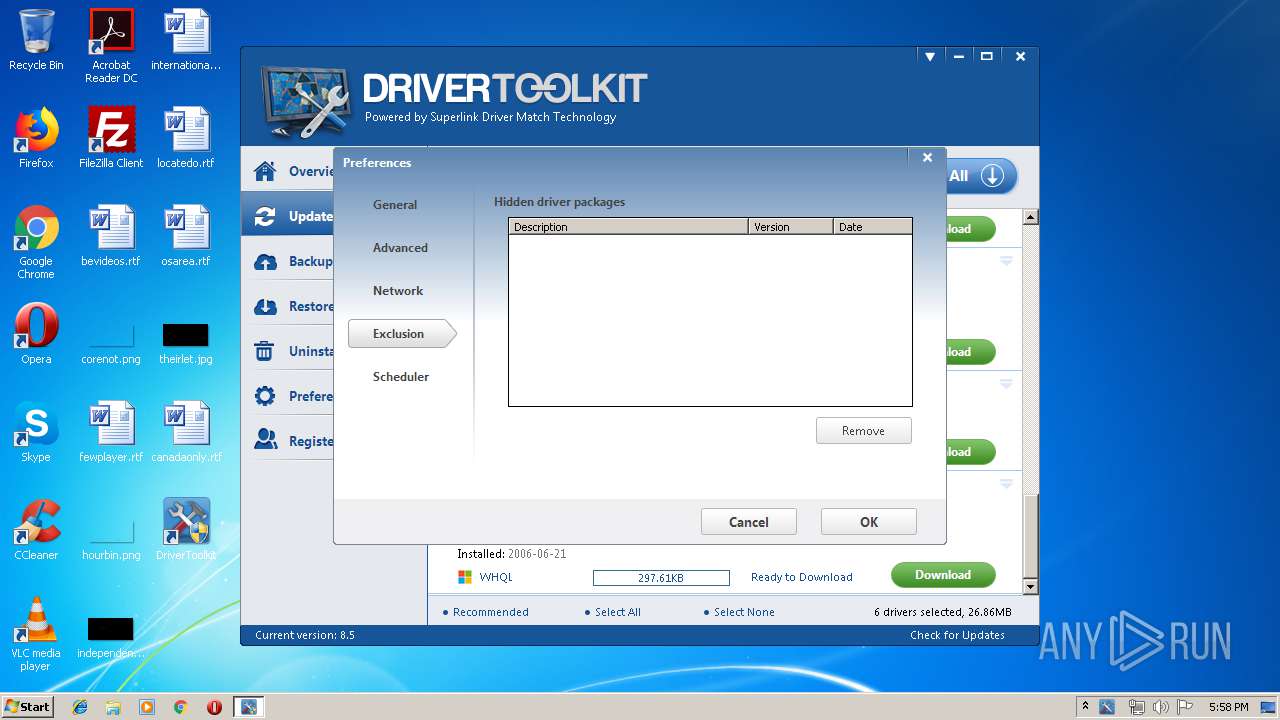
Task: Open FileZilla Client desktop shortcut
Action: click(111, 138)
